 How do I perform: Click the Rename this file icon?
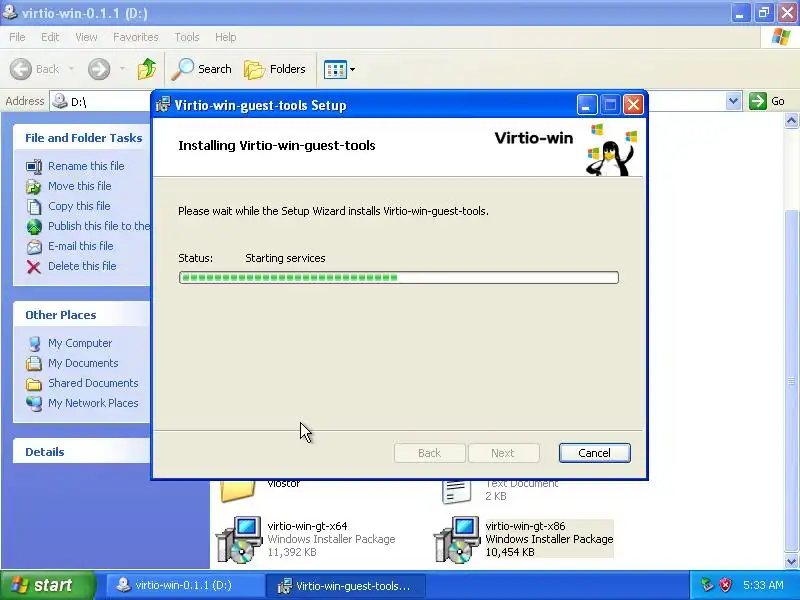pos(34,166)
